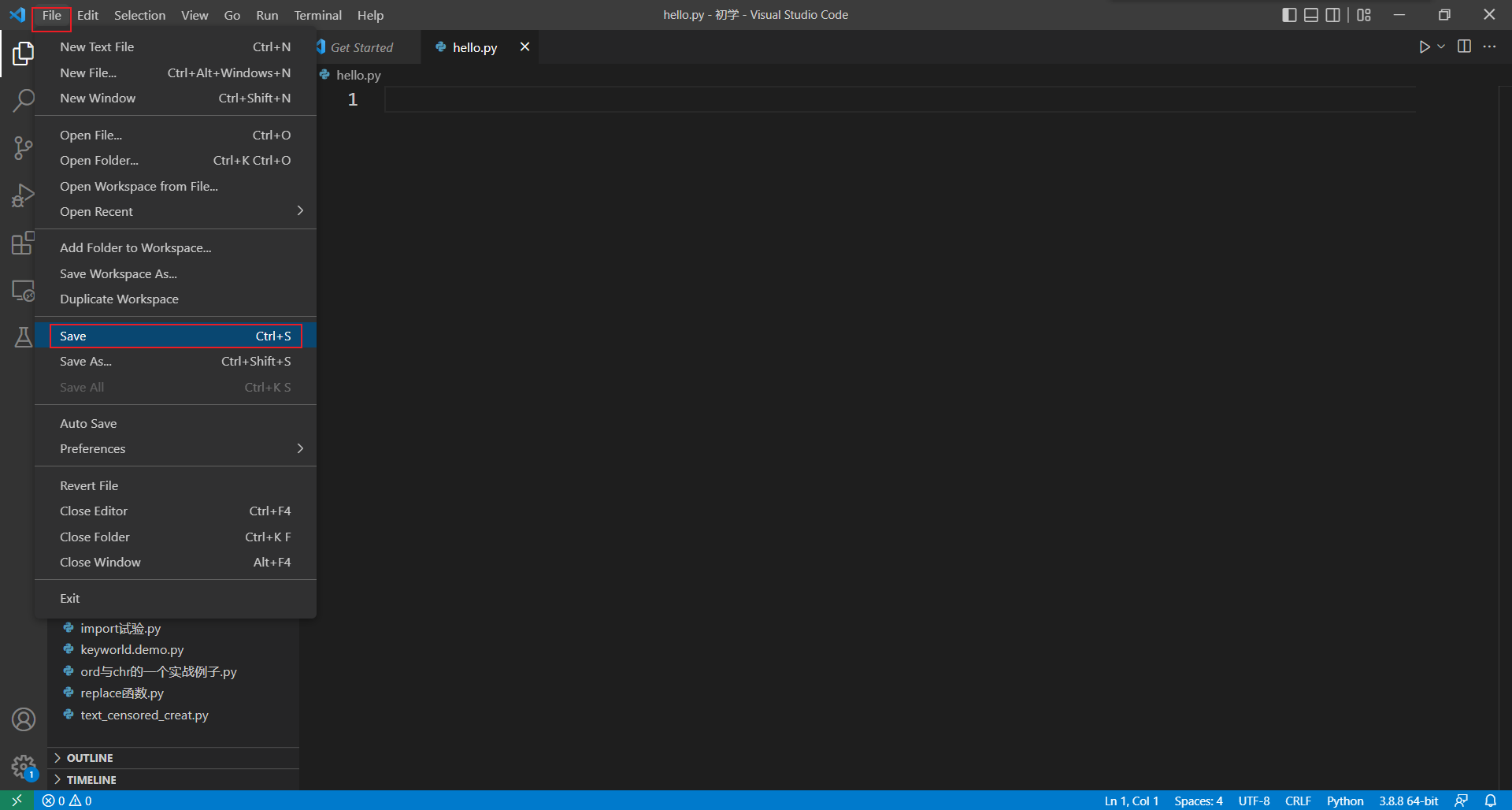Choose Open Workspace from File...
This screenshot has height=810, width=1512.
[176, 186]
